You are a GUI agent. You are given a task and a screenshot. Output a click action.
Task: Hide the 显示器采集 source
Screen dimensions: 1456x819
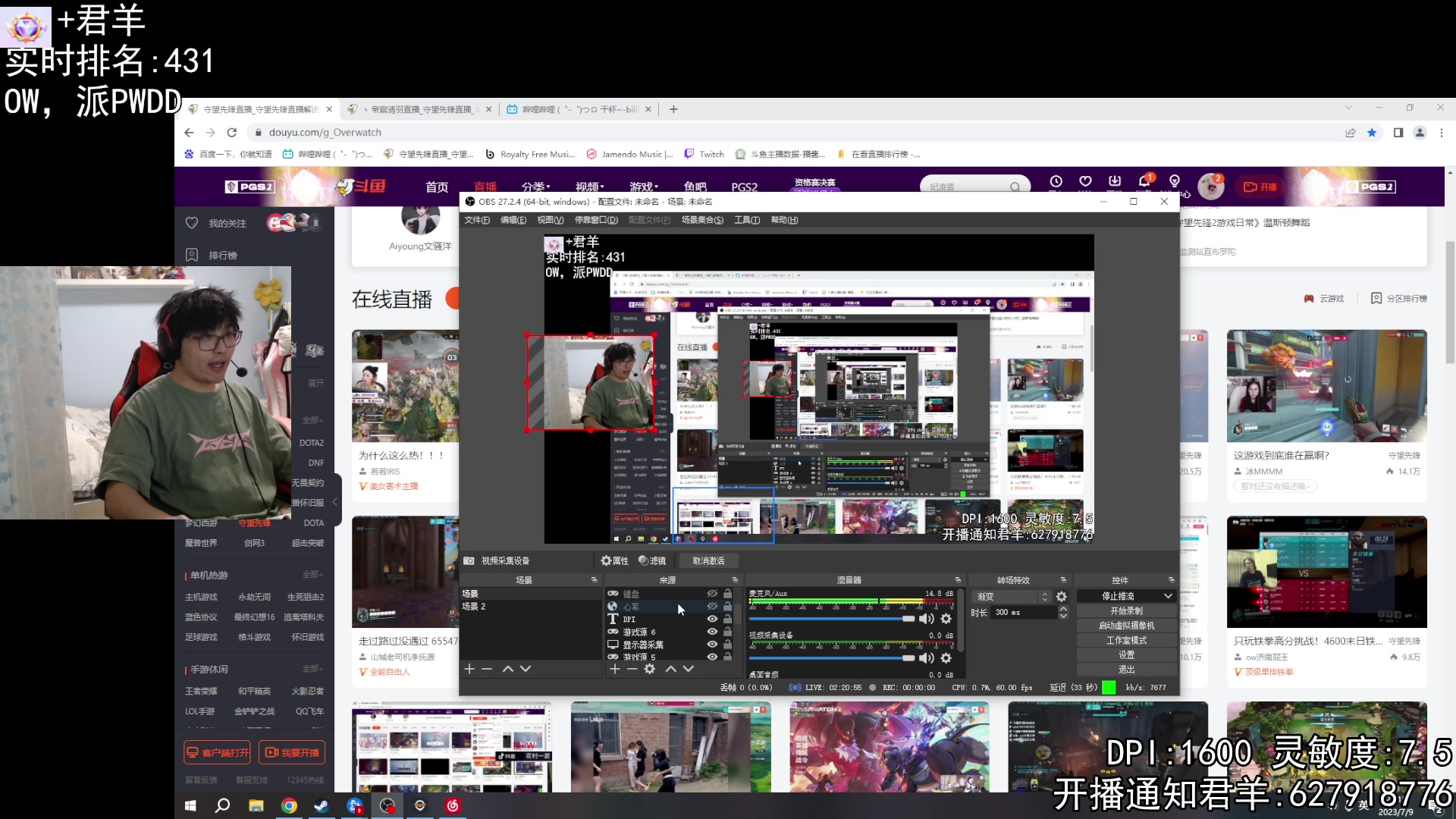click(712, 645)
